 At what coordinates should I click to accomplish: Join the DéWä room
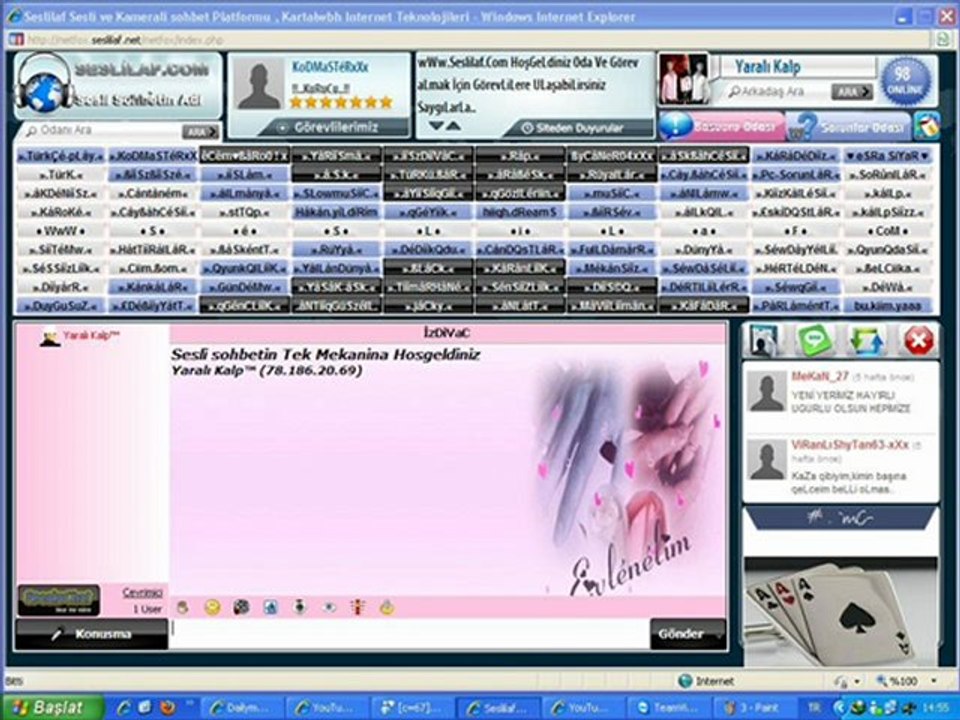point(888,287)
